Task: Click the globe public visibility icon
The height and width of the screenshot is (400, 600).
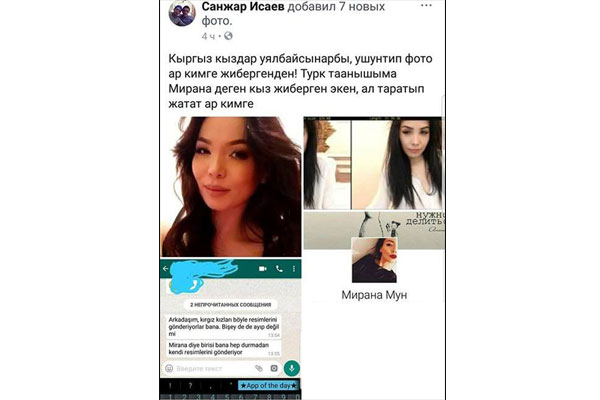Action: point(228,36)
